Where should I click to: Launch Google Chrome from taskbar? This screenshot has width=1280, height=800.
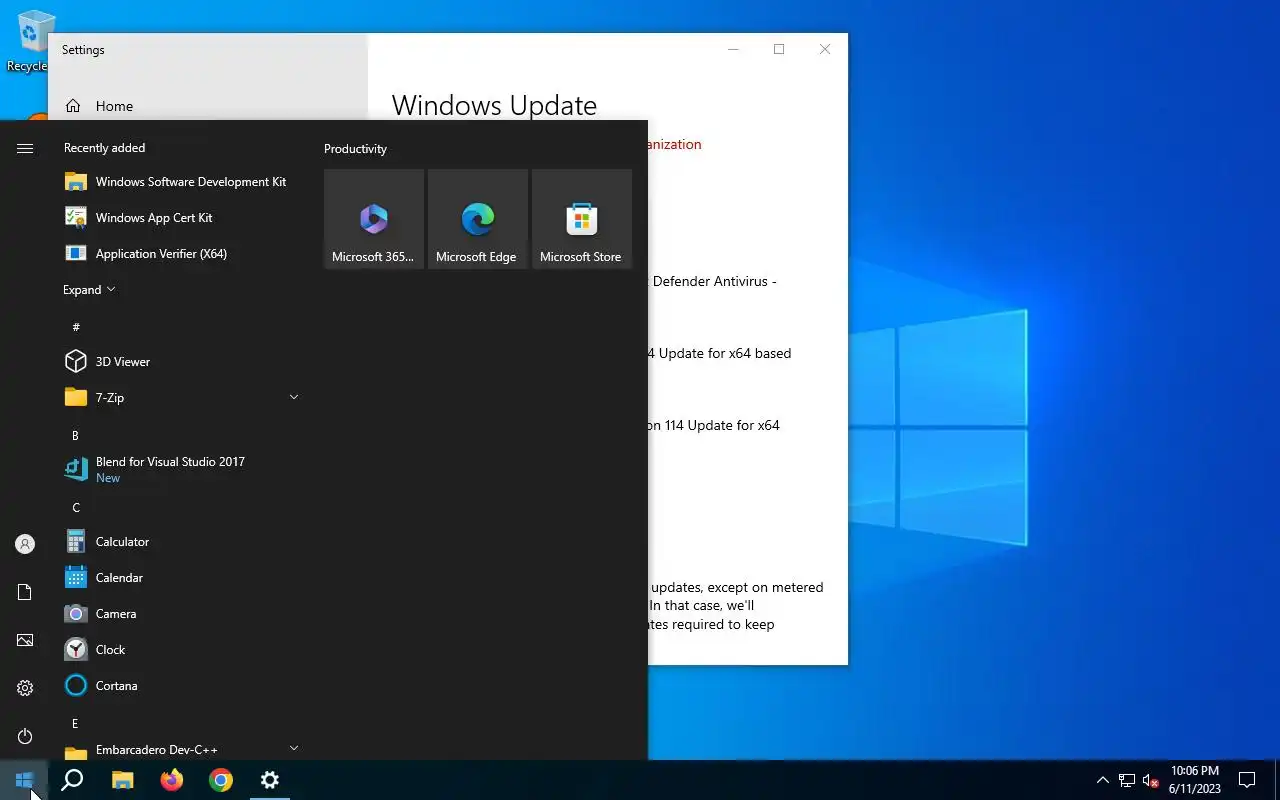(220, 780)
